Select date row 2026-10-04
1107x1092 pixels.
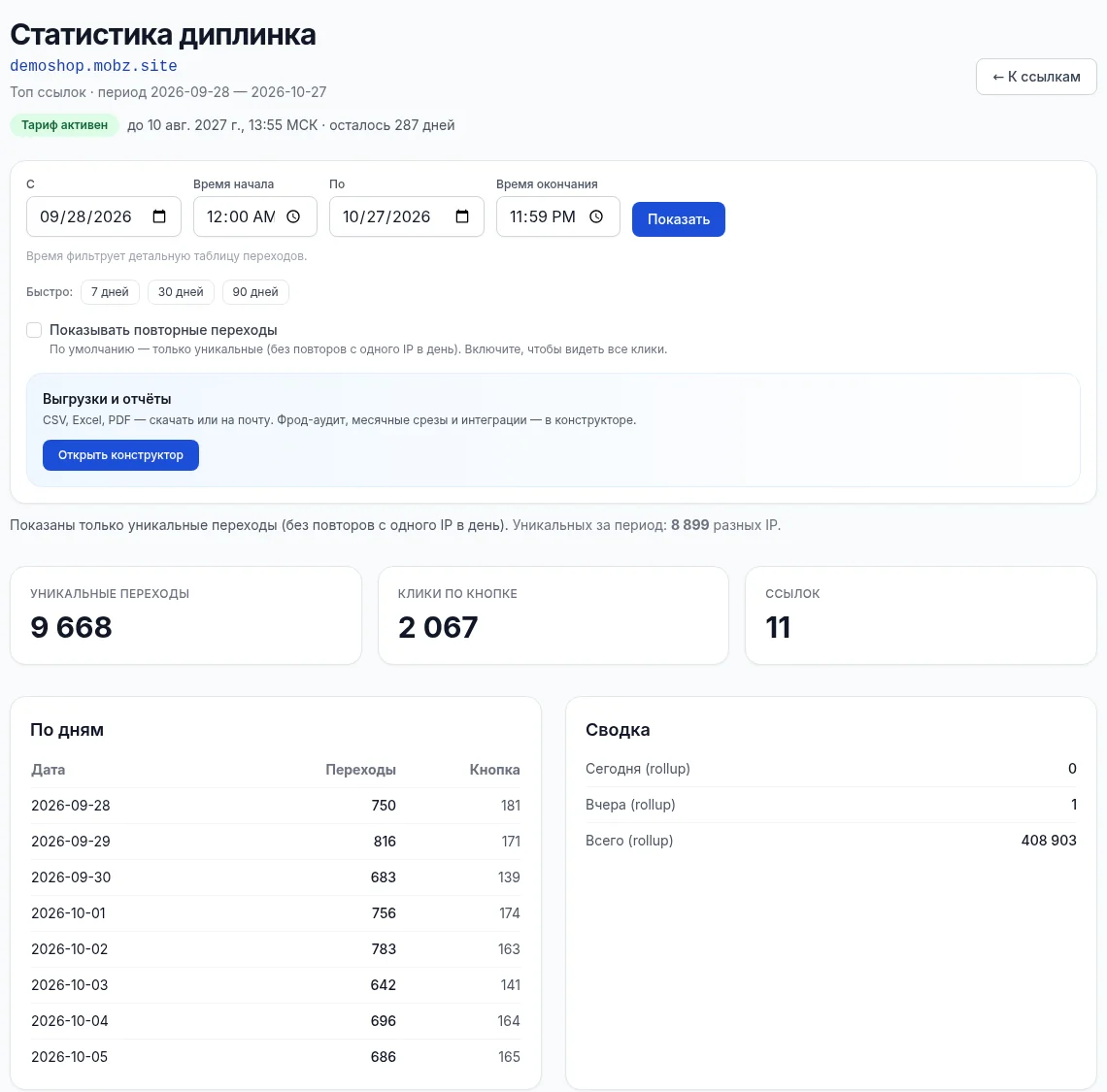tap(276, 1021)
